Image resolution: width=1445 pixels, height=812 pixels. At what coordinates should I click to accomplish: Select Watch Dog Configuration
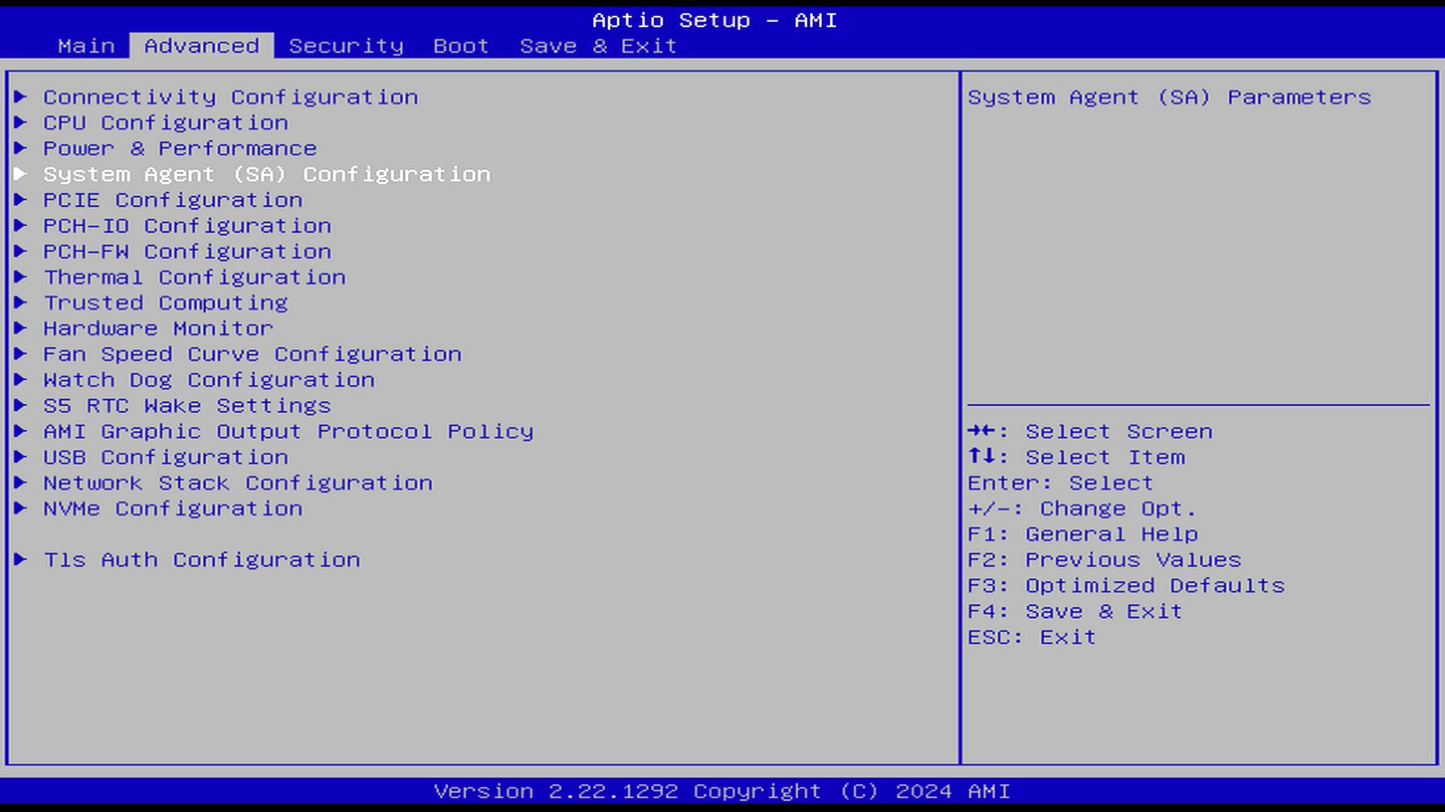207,380
